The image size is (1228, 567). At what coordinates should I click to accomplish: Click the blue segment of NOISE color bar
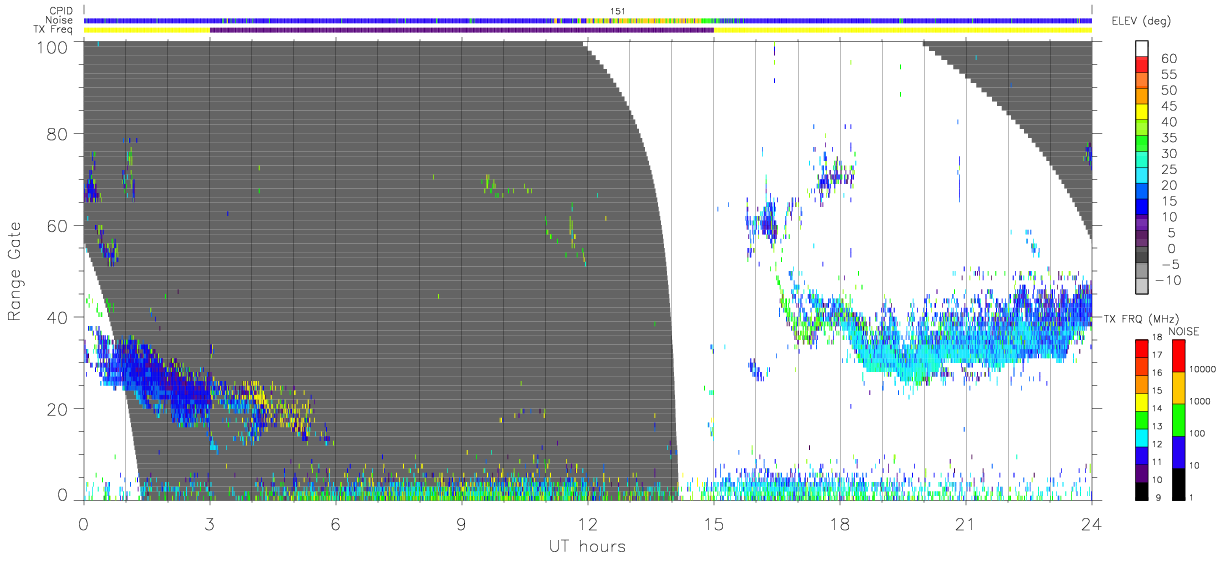[1177, 450]
